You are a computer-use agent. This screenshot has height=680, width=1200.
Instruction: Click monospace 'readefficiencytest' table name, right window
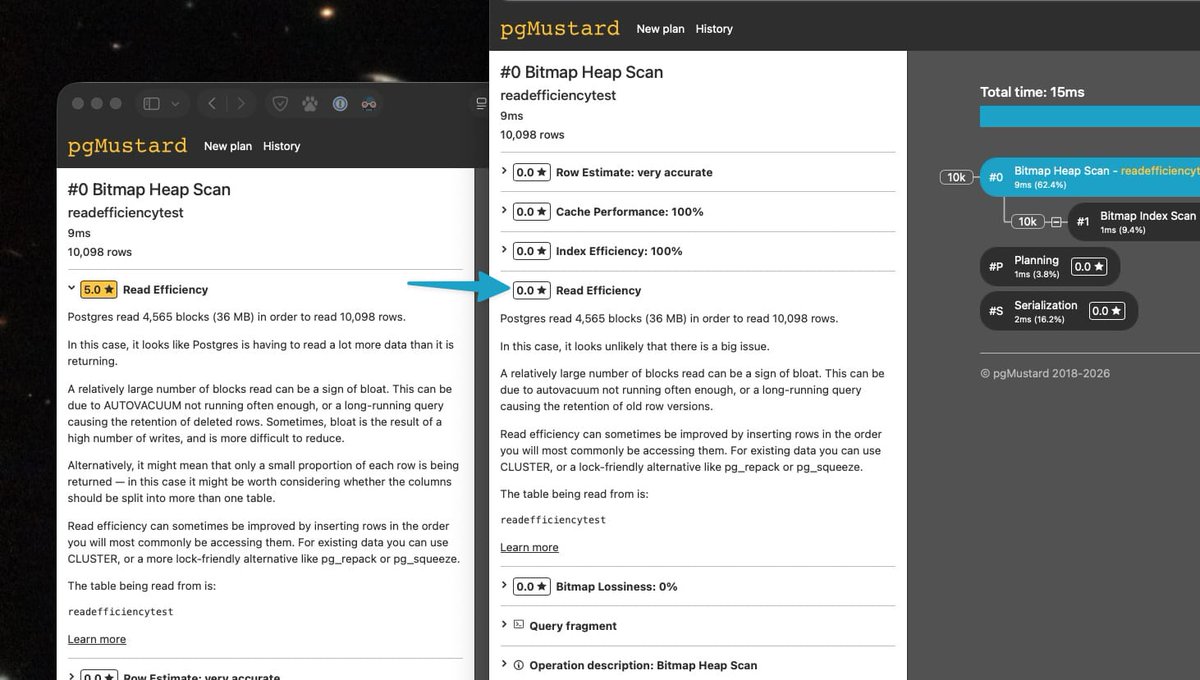click(x=553, y=520)
